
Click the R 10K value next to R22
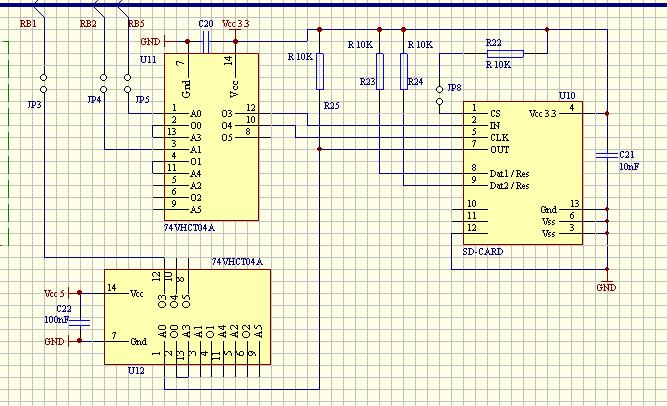[499, 65]
